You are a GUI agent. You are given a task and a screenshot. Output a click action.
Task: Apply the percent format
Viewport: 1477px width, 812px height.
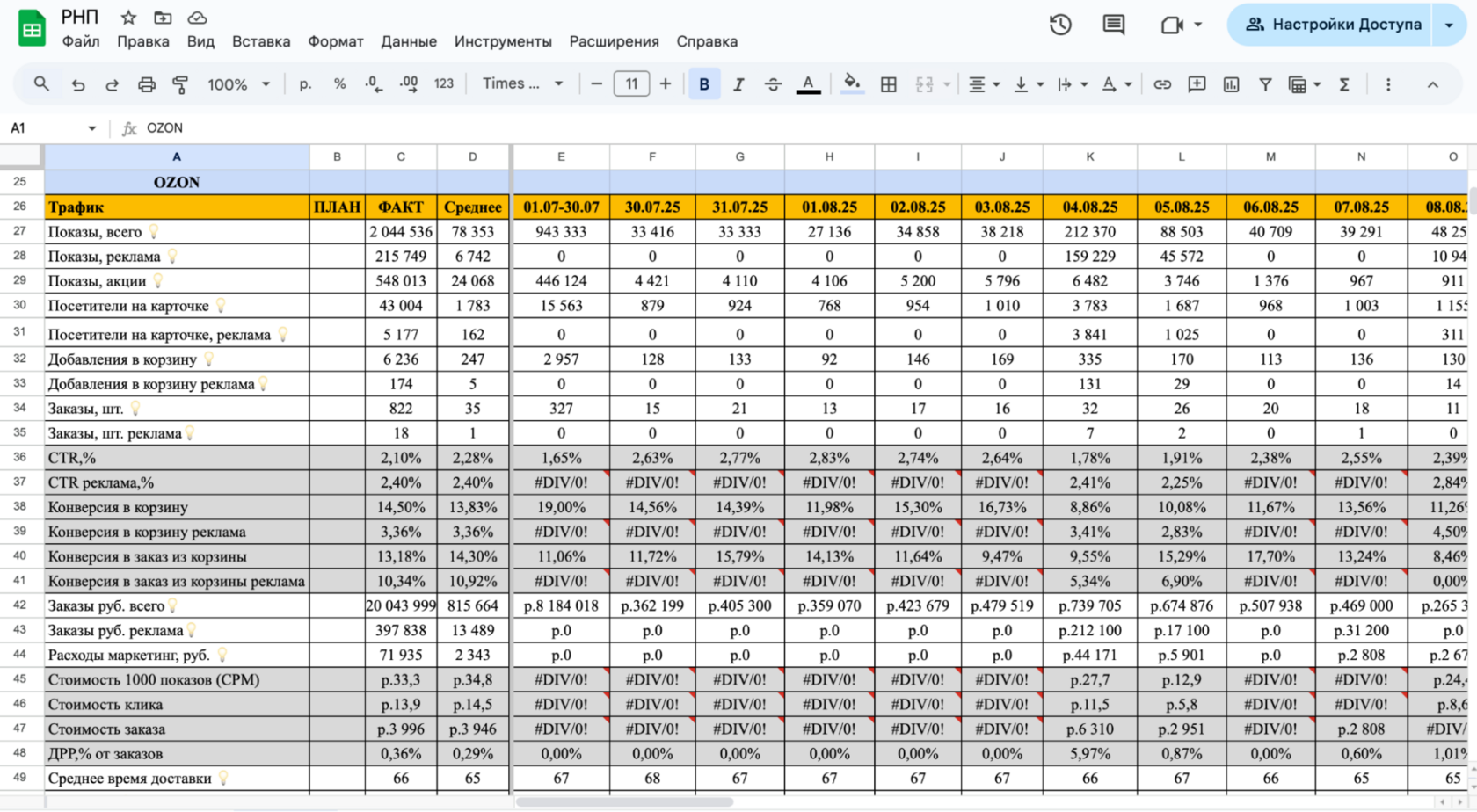(339, 84)
